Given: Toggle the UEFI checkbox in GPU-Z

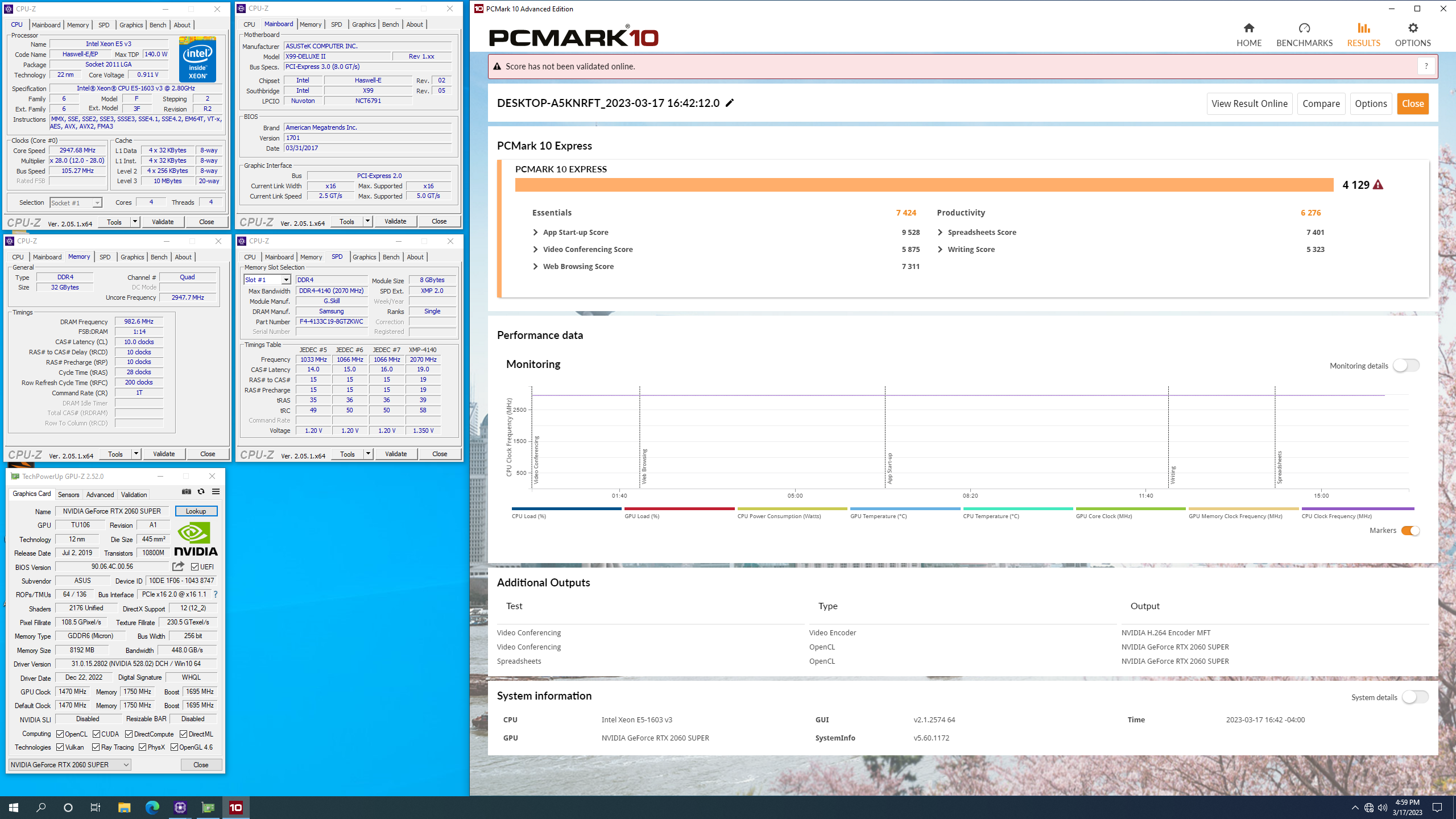Looking at the screenshot, I should (x=195, y=567).
